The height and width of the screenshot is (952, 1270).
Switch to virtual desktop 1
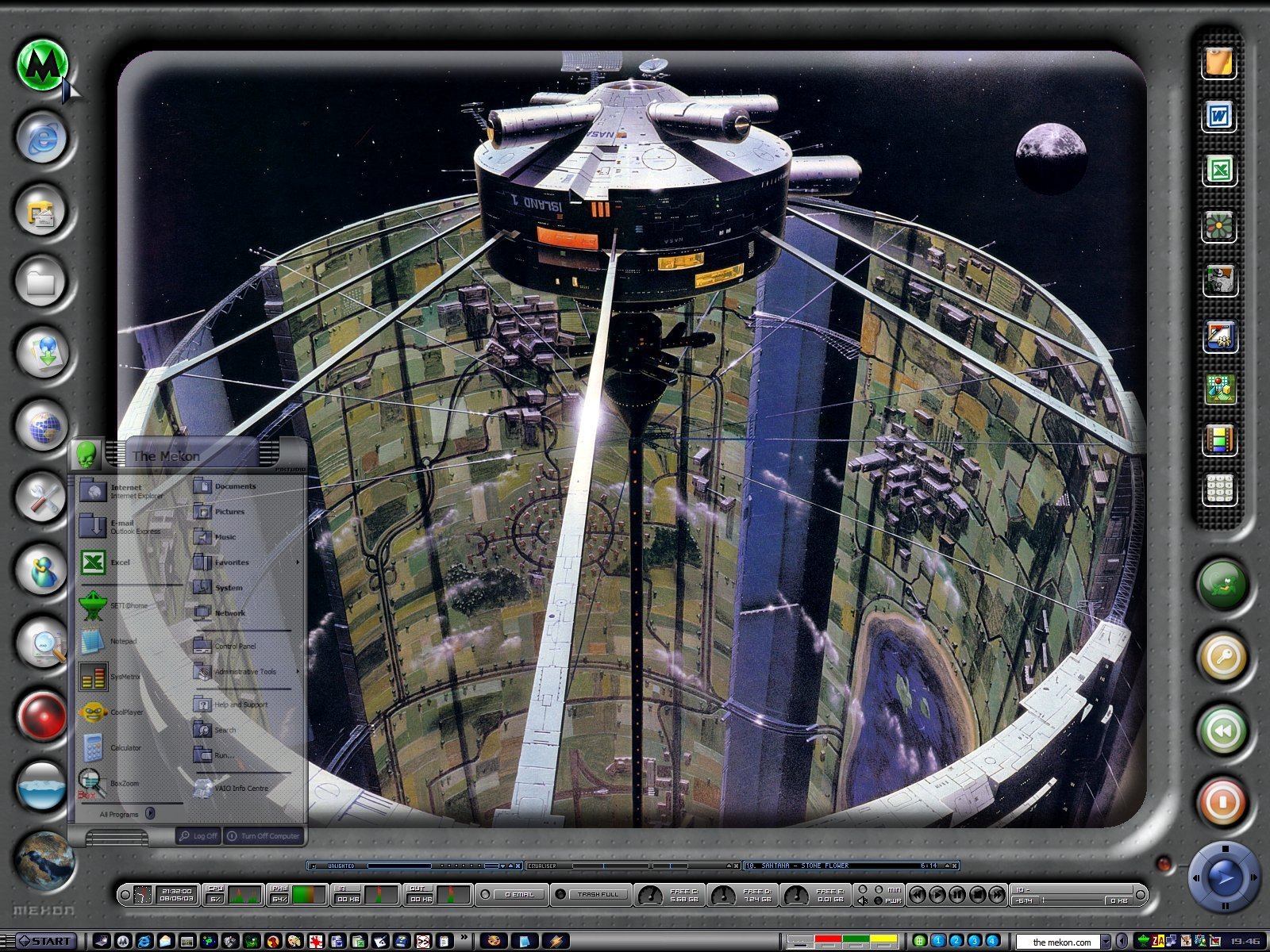point(939,941)
